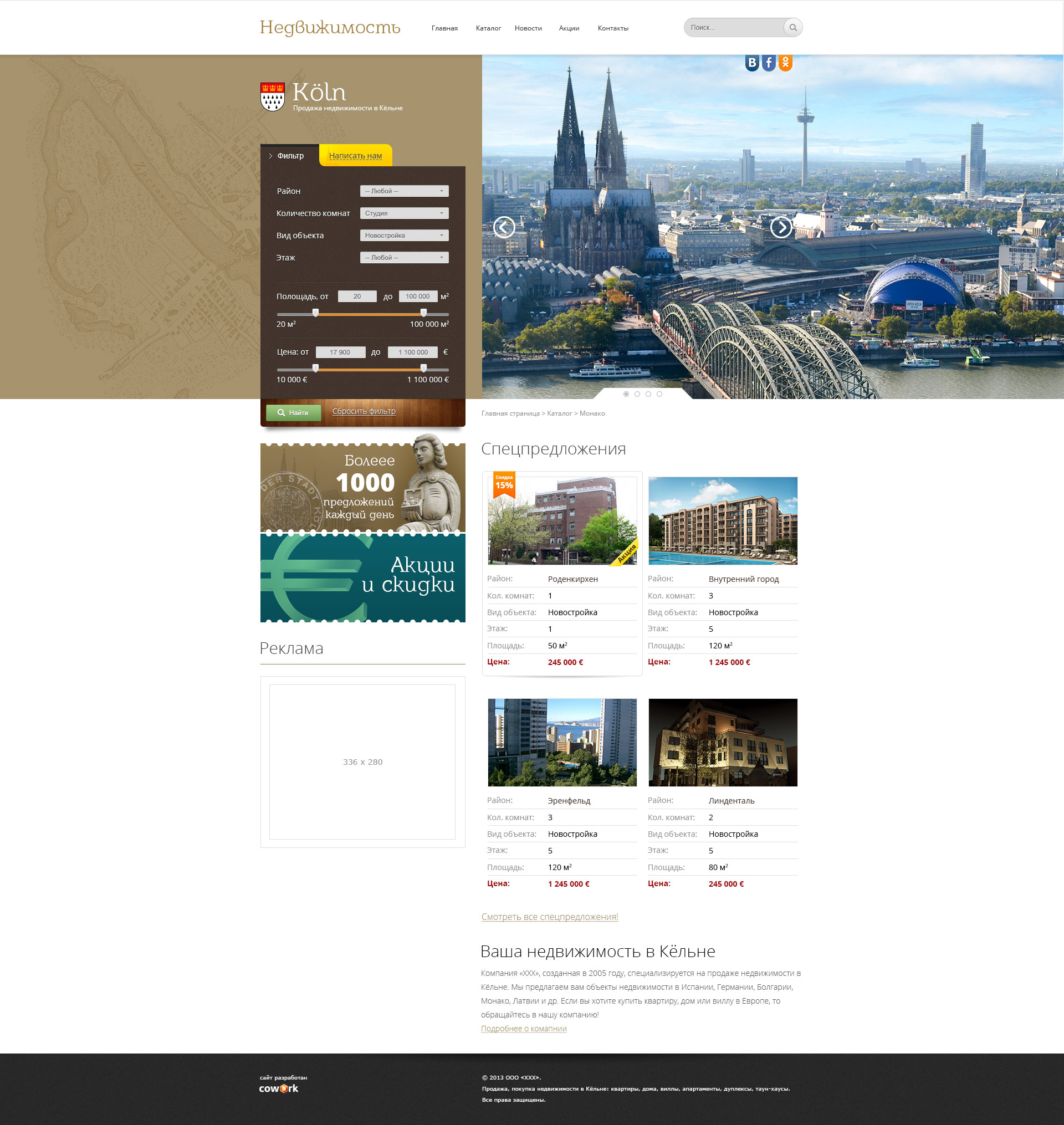This screenshot has width=1064, height=1125.
Task: Click the cowork developer logo
Action: tap(279, 1088)
